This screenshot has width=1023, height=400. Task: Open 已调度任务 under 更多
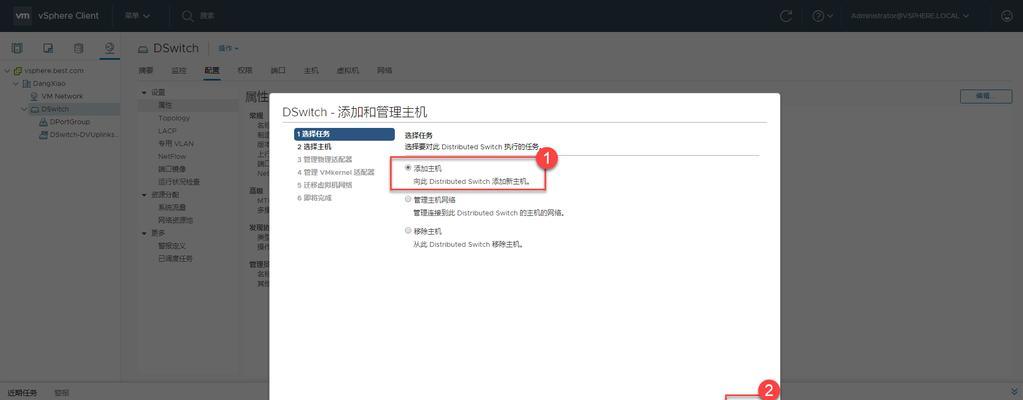pyautogui.click(x=176, y=258)
